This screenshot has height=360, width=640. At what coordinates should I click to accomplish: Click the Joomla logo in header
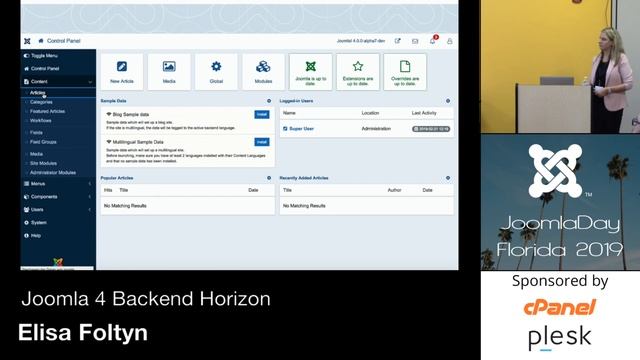pyautogui.click(x=27, y=41)
